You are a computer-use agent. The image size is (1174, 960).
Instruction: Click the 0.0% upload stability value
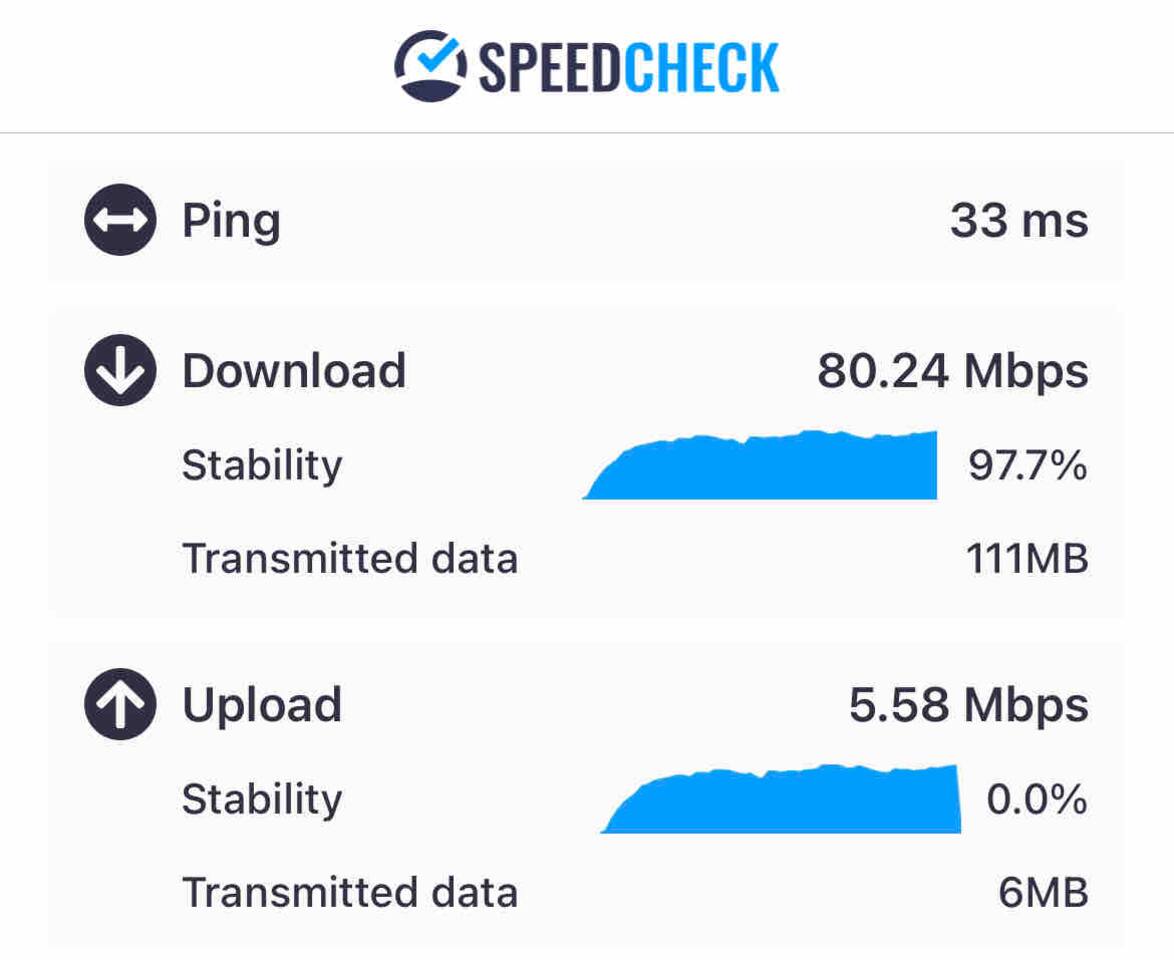tap(1036, 799)
